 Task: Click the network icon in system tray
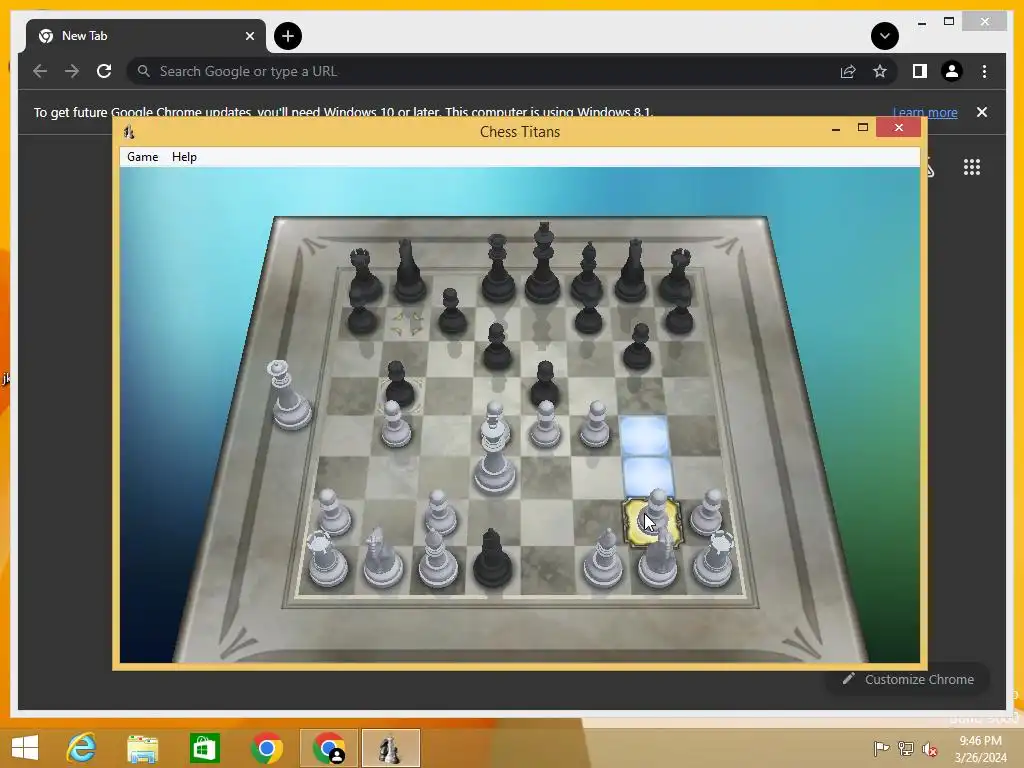click(905, 748)
